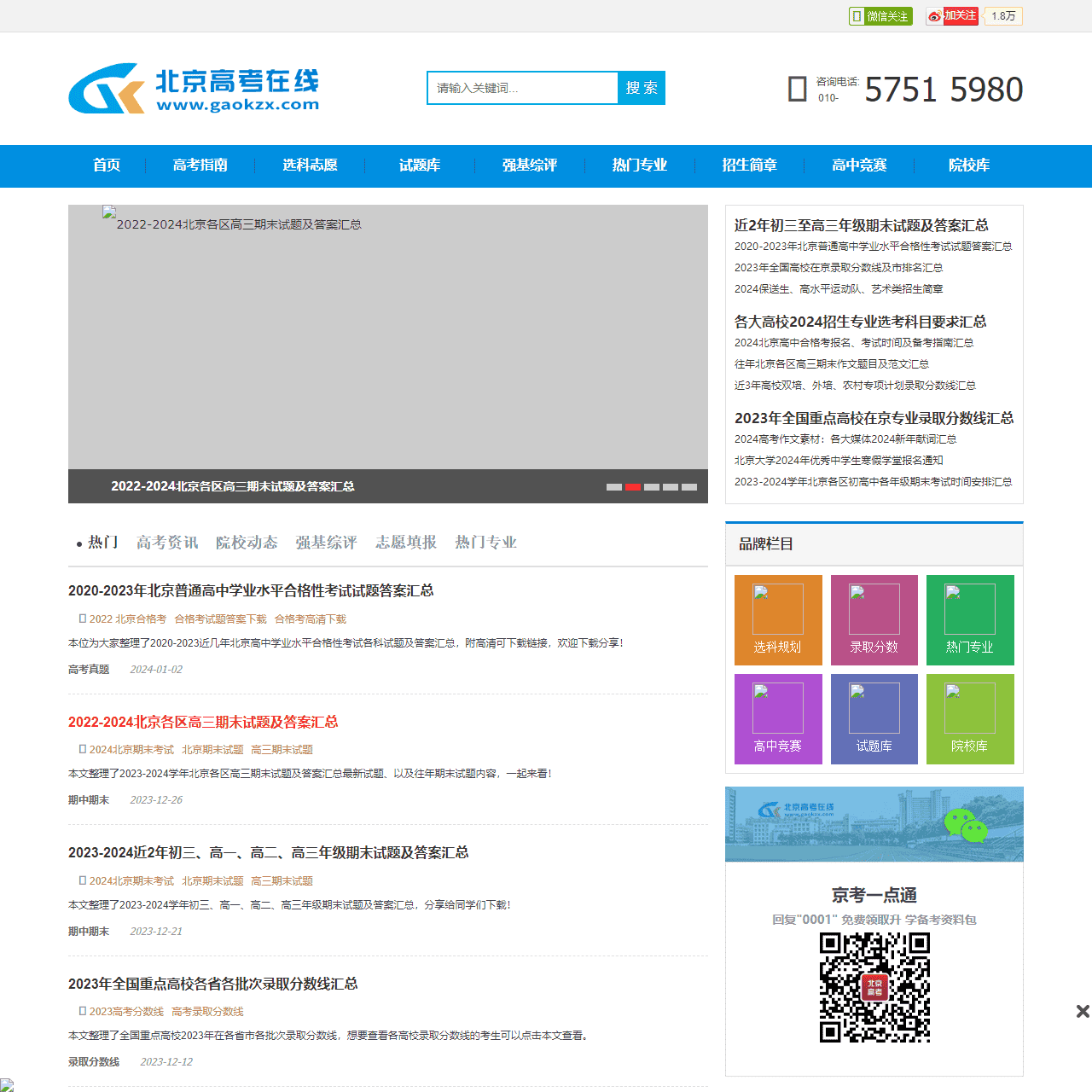Select the first carousel slide indicator
Screen dimensions: 1092x1092
tap(614, 487)
